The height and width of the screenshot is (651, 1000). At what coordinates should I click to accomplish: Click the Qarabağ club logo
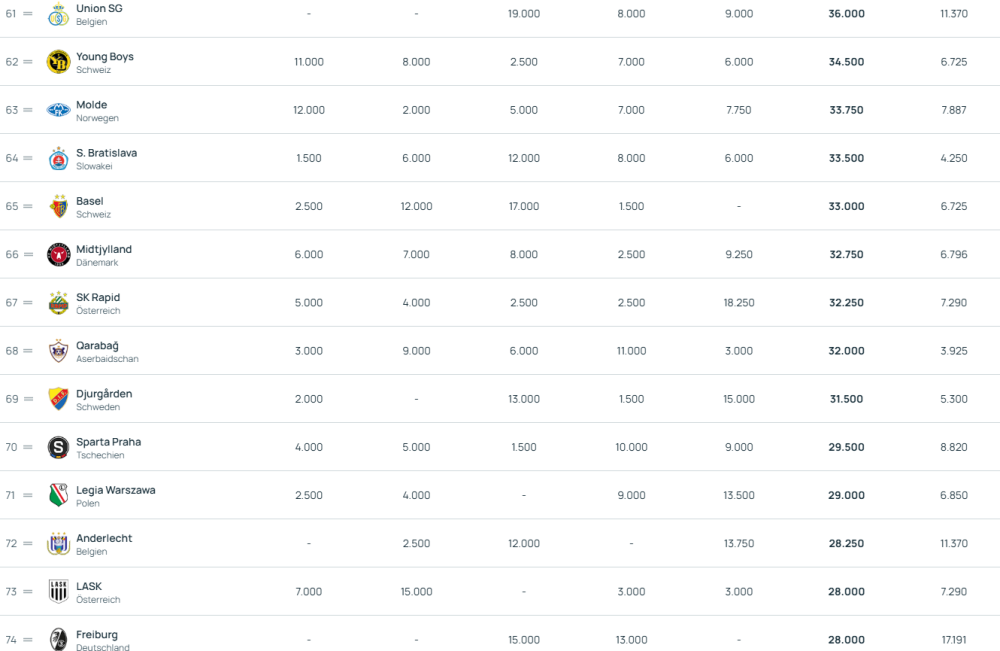coord(58,351)
